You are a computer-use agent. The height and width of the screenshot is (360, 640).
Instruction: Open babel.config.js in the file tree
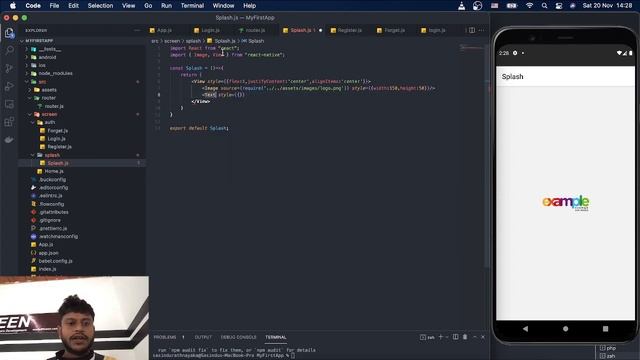[56, 261]
